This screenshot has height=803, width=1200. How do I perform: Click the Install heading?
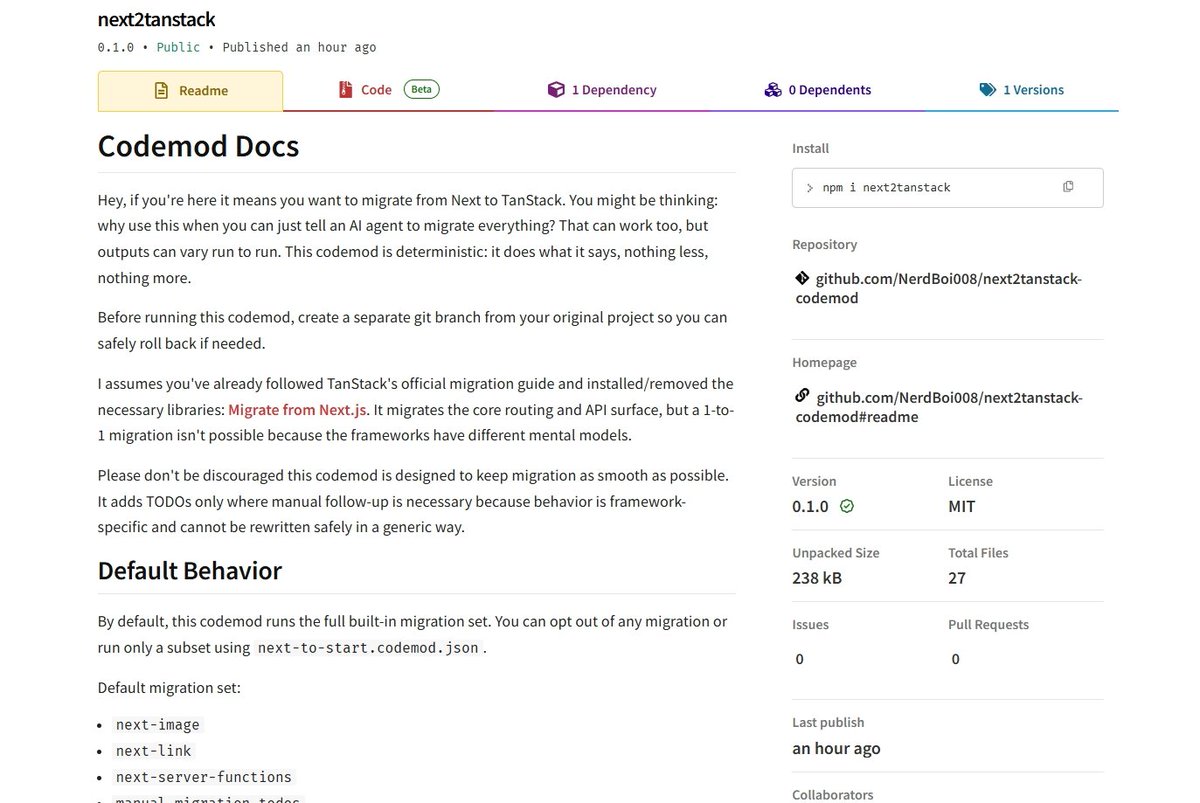click(810, 148)
